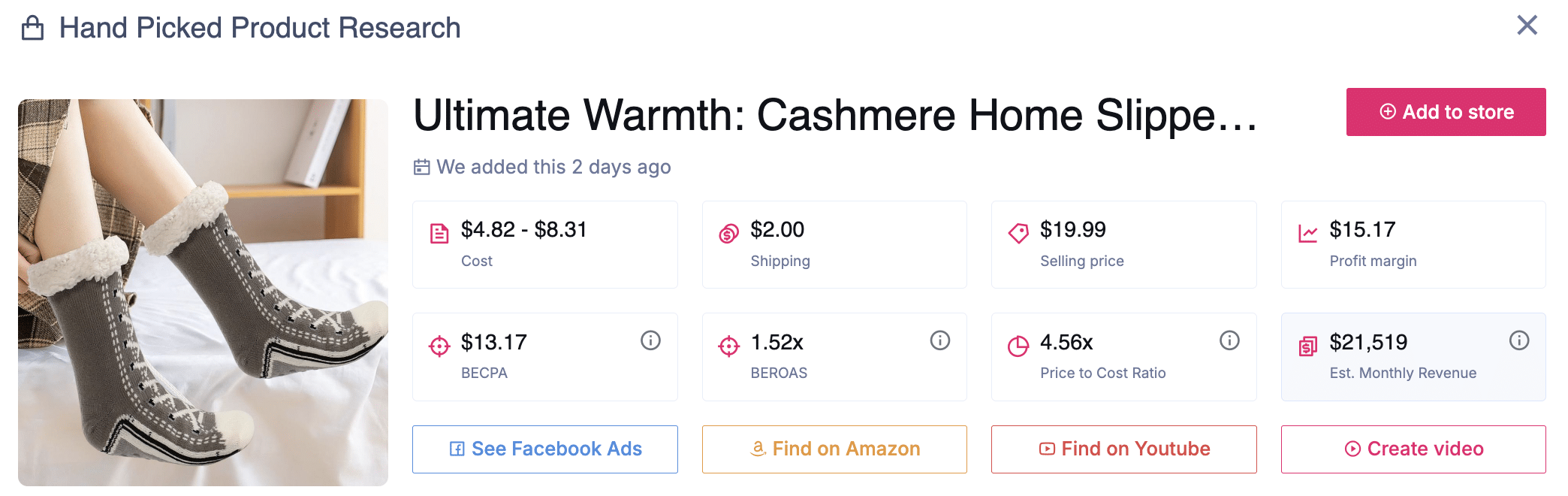
Task: Search for product via Find on Amazon
Action: click(x=834, y=449)
